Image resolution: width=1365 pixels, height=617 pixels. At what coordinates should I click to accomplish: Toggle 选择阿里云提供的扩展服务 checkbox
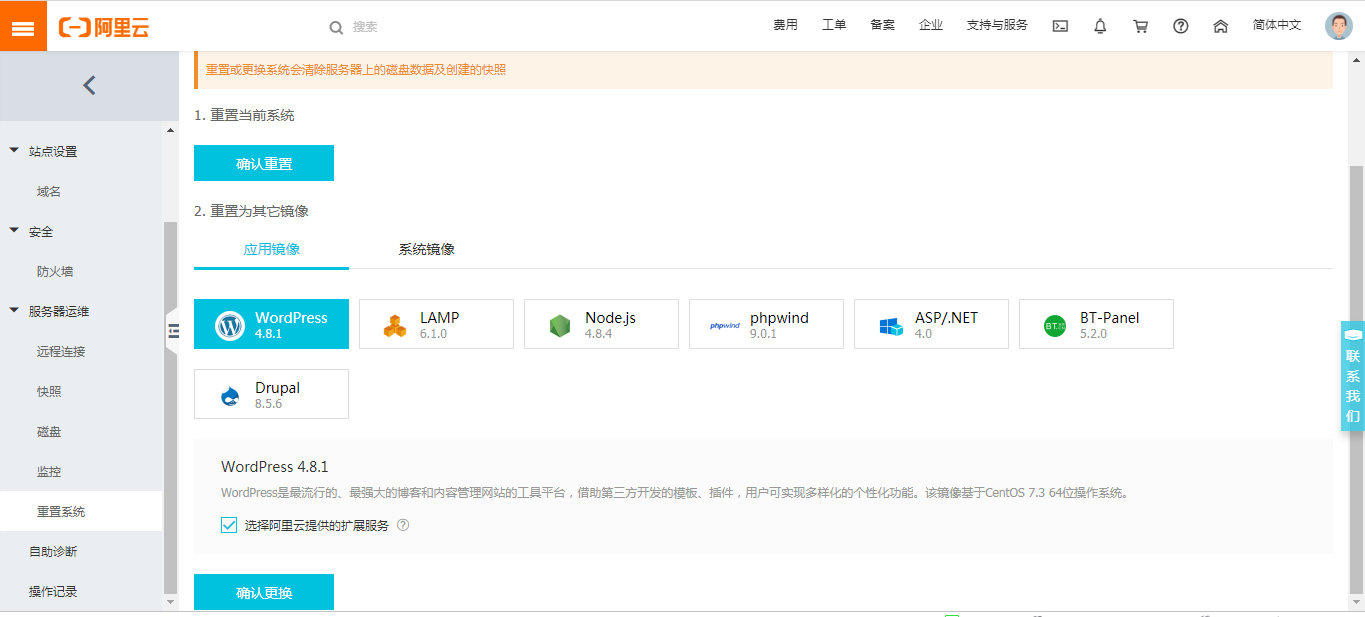tap(229, 525)
